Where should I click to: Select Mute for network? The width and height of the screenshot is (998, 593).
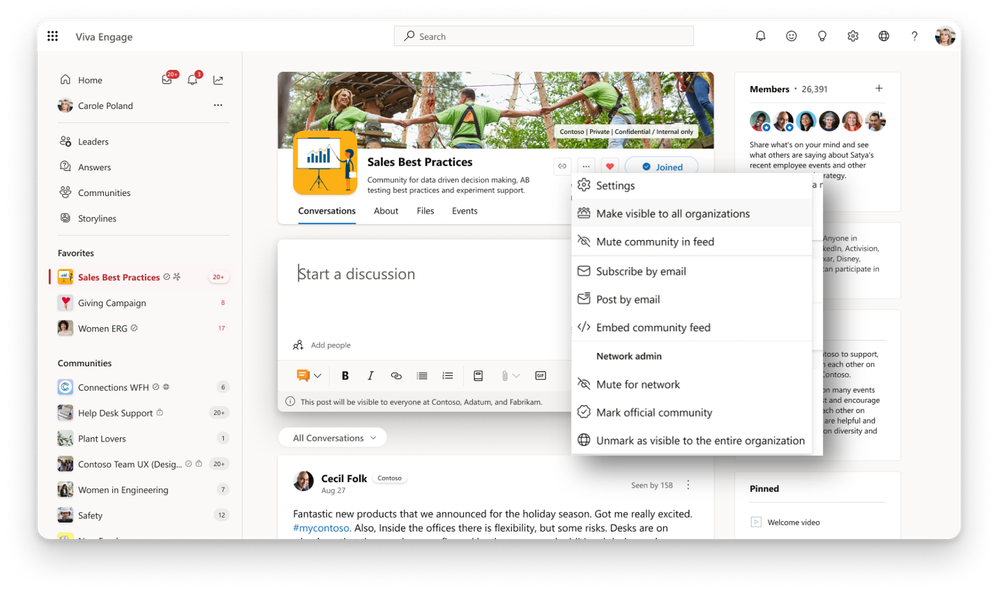tap(692, 384)
